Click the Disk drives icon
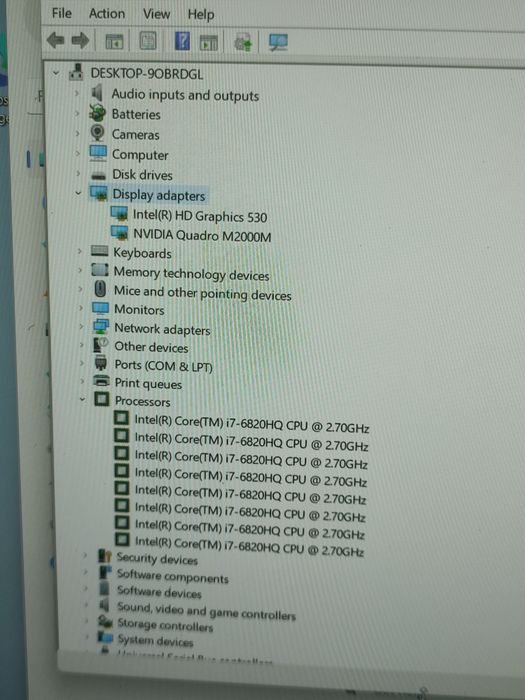The image size is (525, 700). click(99, 175)
